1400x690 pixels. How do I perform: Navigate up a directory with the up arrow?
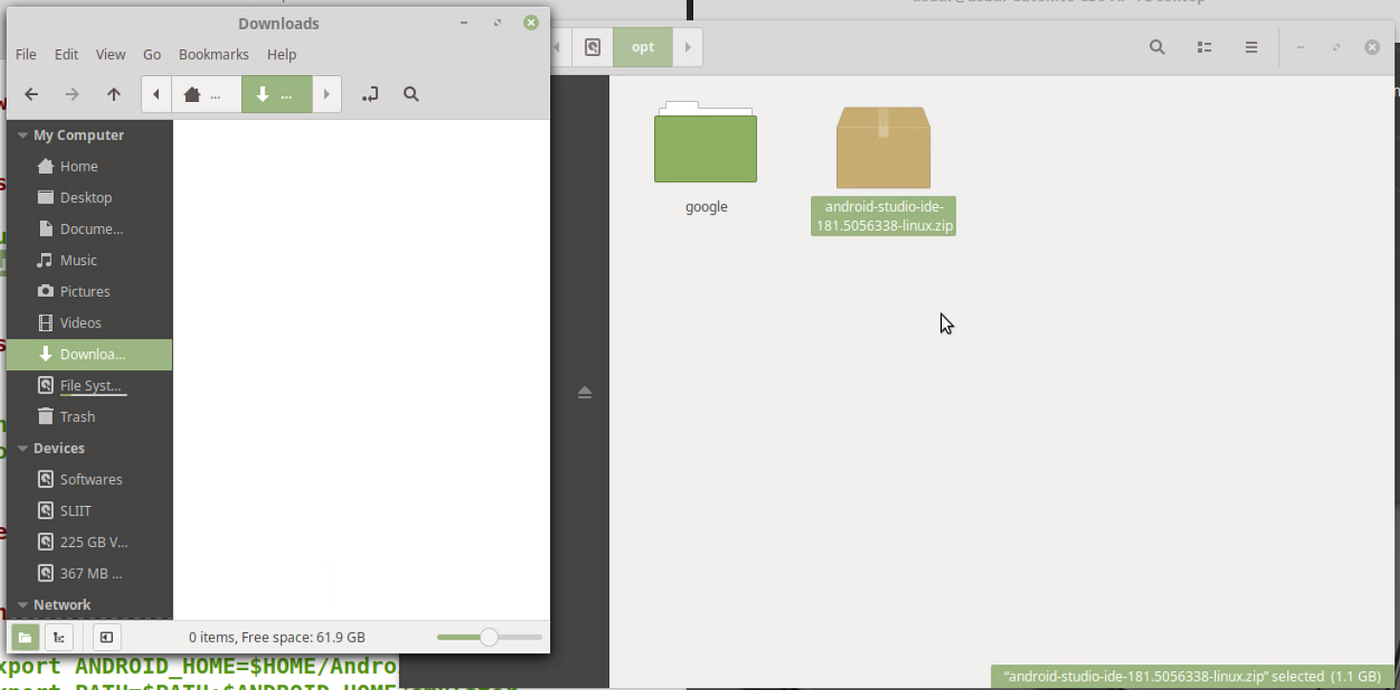click(113, 93)
